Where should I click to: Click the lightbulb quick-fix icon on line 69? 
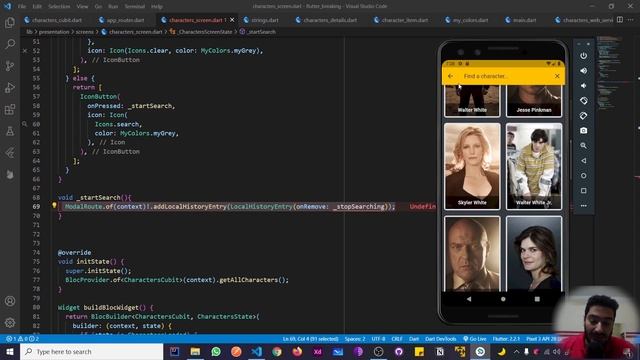(x=54, y=206)
